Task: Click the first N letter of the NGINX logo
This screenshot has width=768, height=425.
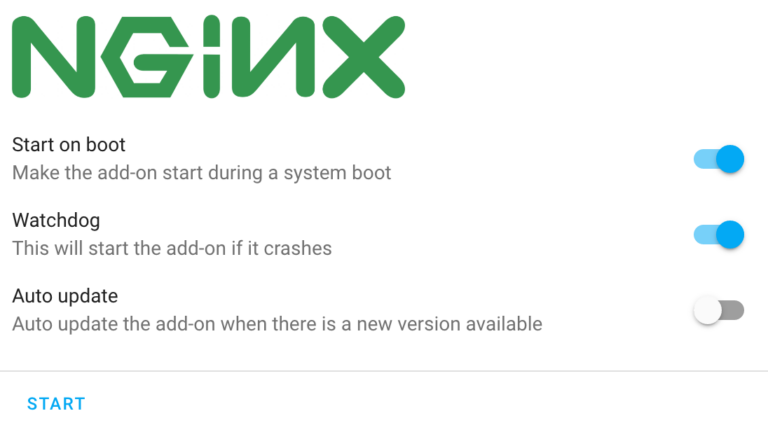Action: pyautogui.click(x=53, y=57)
